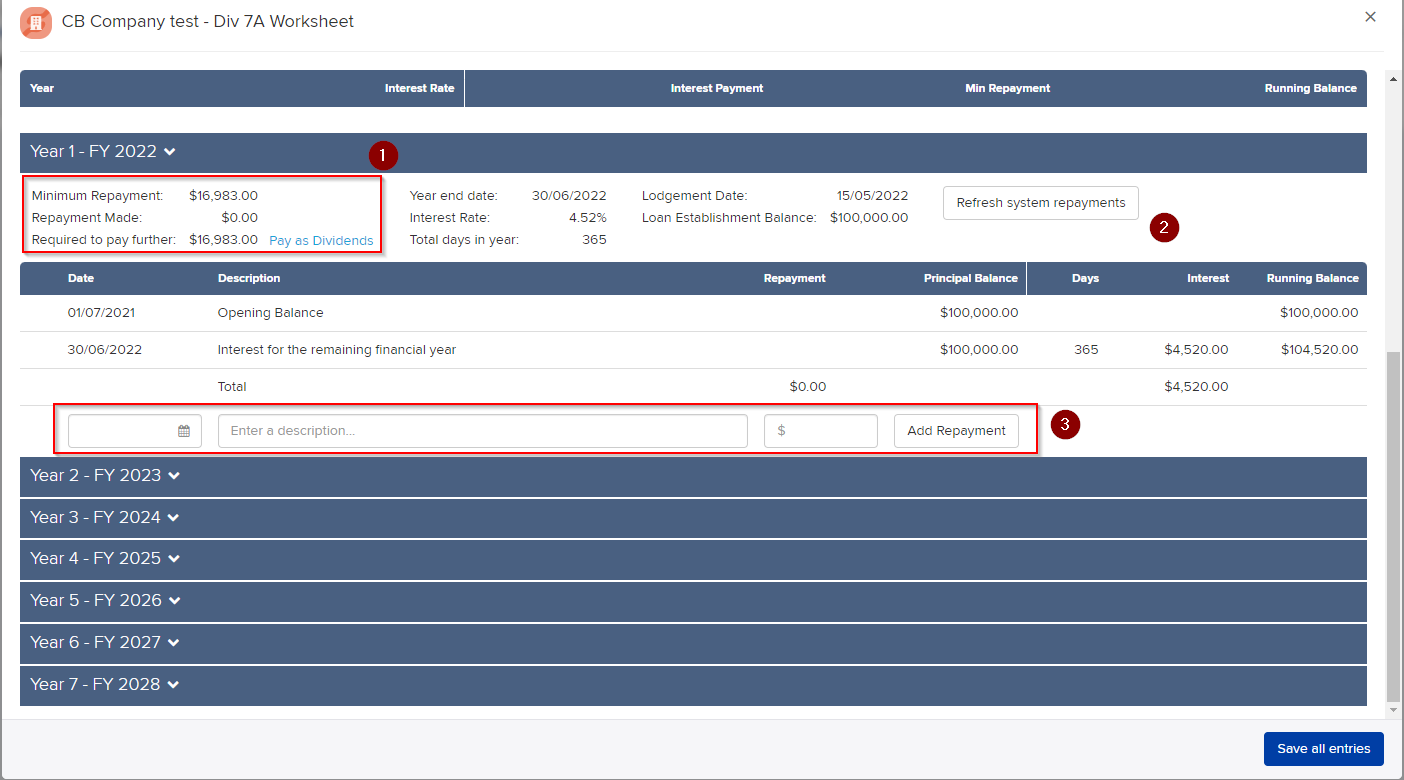This screenshot has height=780, width=1404.
Task: Expand the Year 4 - FY 2025 section
Action: pos(105,559)
